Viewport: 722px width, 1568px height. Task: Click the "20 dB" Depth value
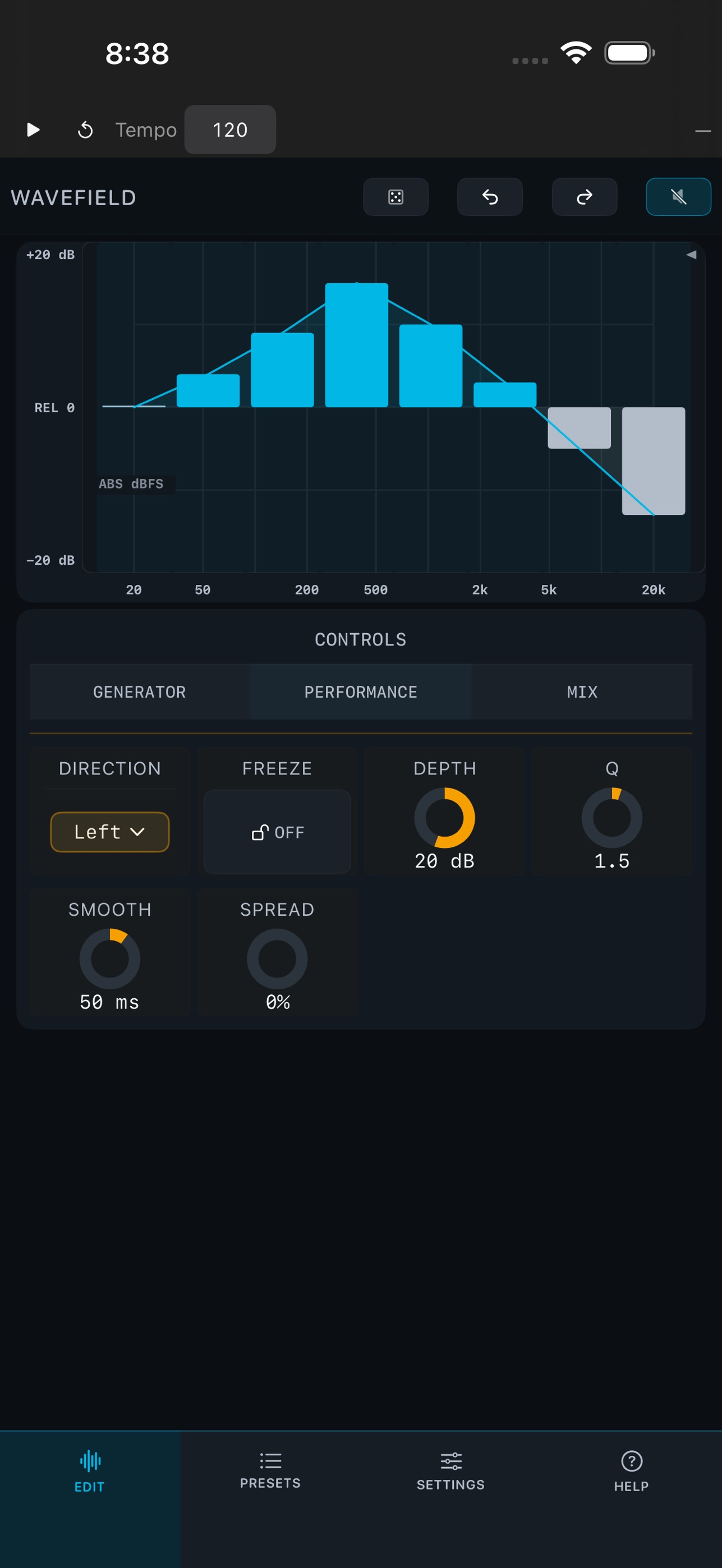click(444, 861)
